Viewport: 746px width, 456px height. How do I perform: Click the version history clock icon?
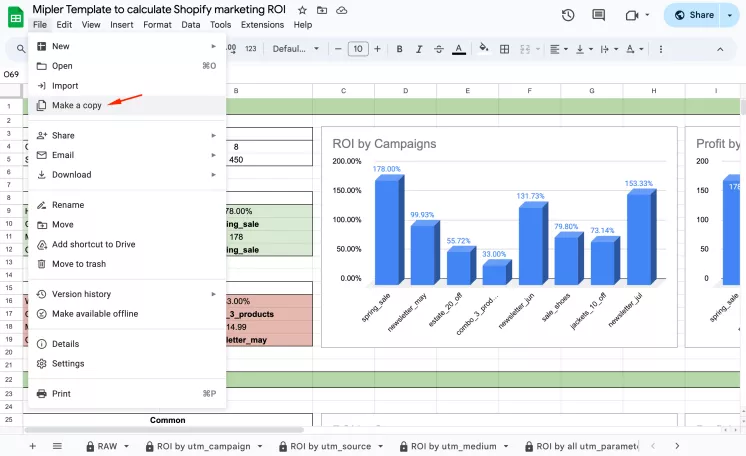point(568,15)
